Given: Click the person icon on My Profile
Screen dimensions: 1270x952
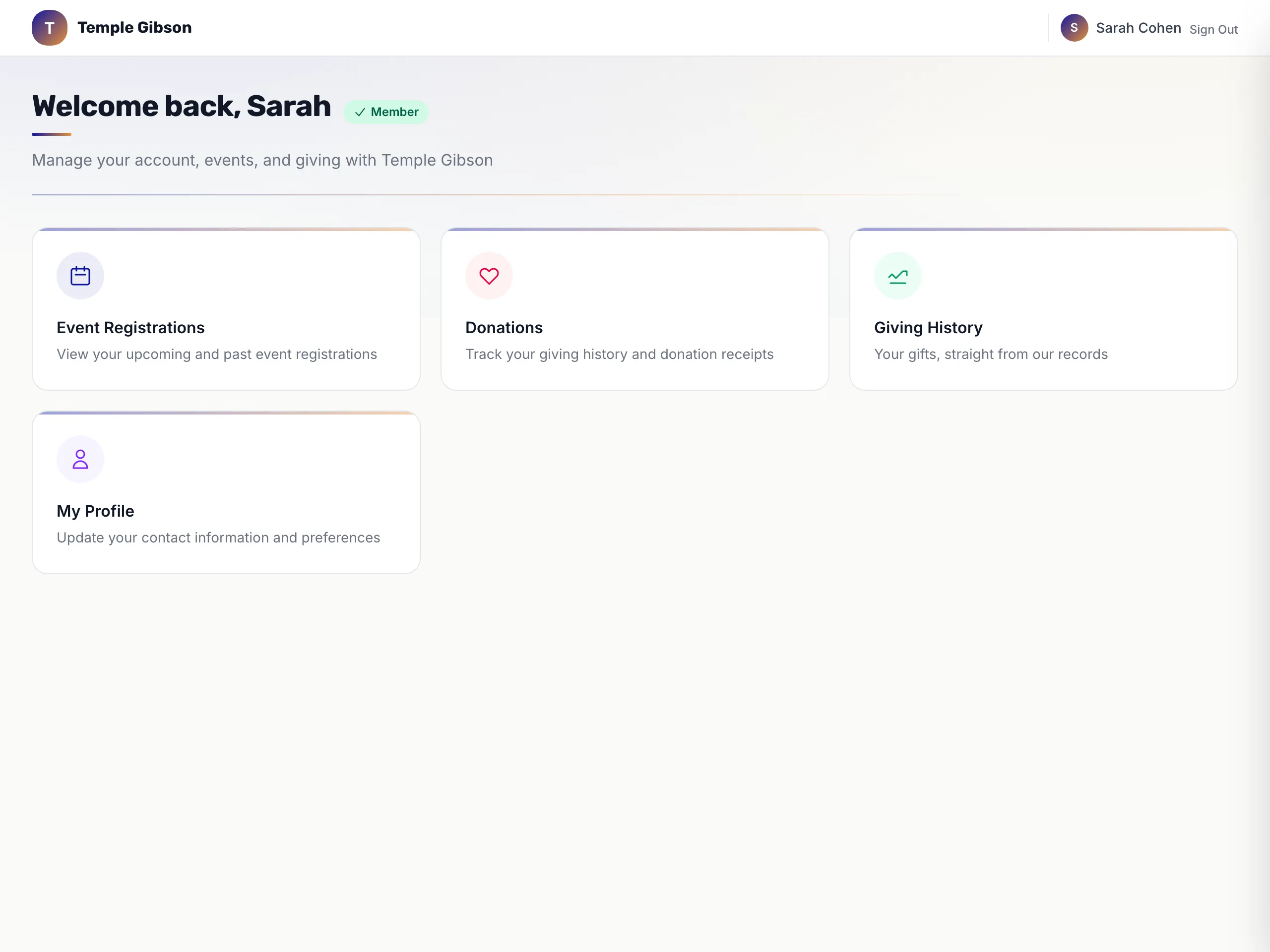Looking at the screenshot, I should coord(80,459).
